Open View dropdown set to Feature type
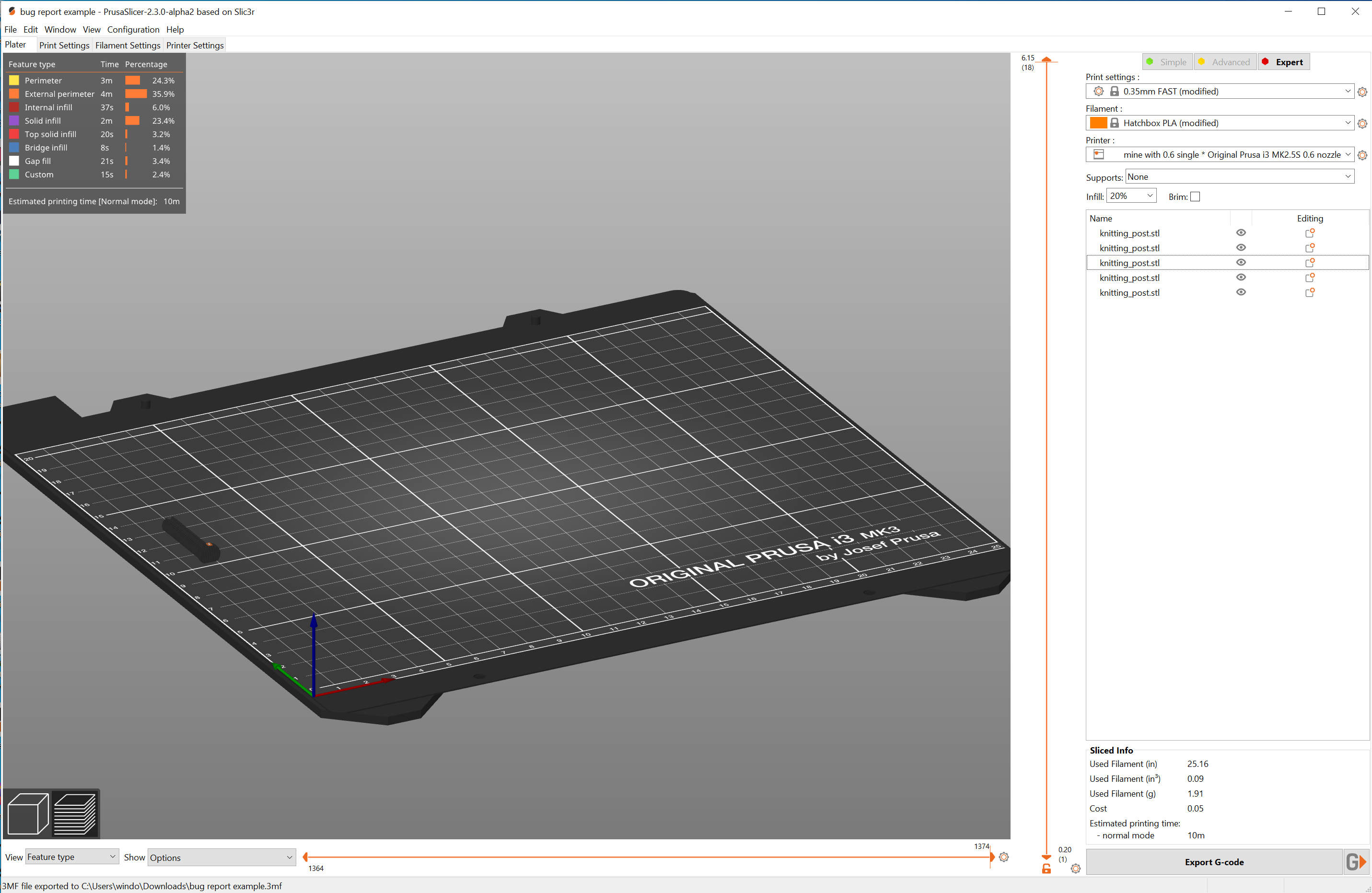Screen dimensions: 1372x893 pos(72,857)
